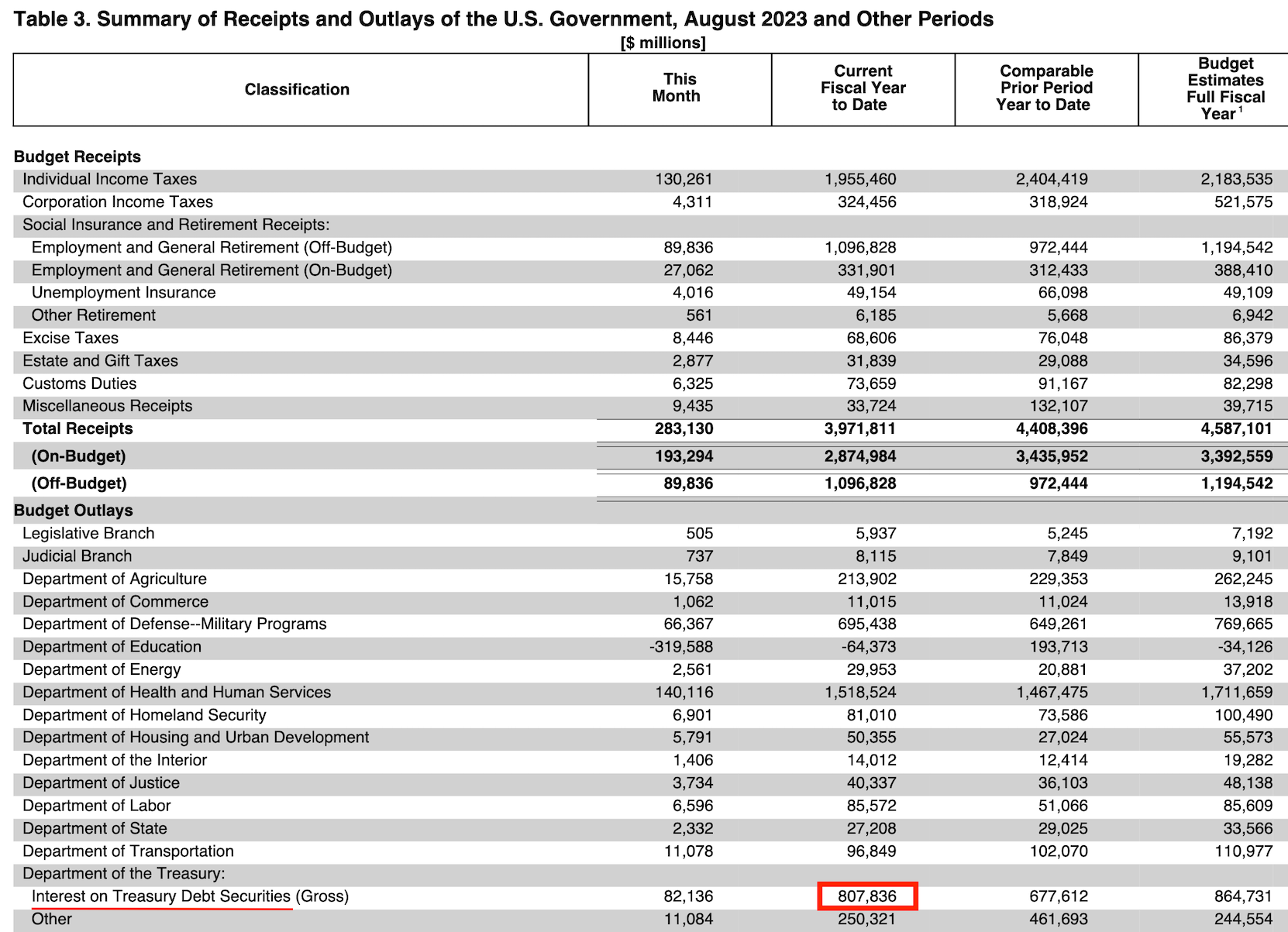1288x932 pixels.
Task: Click the 'Budget Receipts' section heading
Action: coord(77,156)
